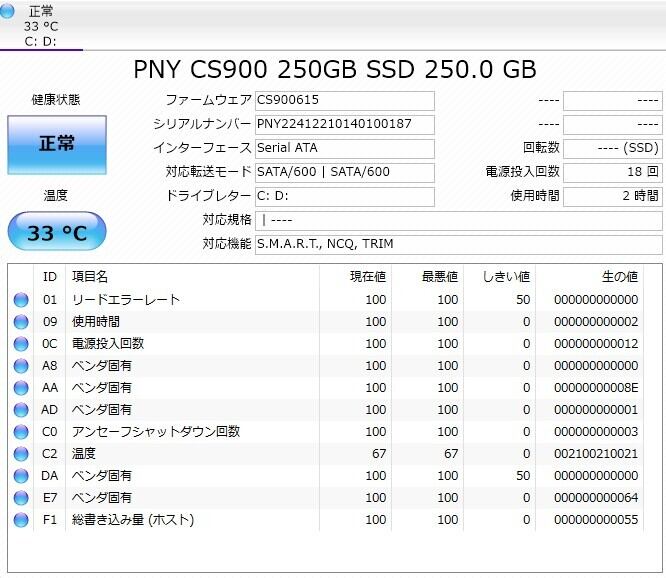
Task: Click threshold value 50 in row DA
Action: point(523,476)
